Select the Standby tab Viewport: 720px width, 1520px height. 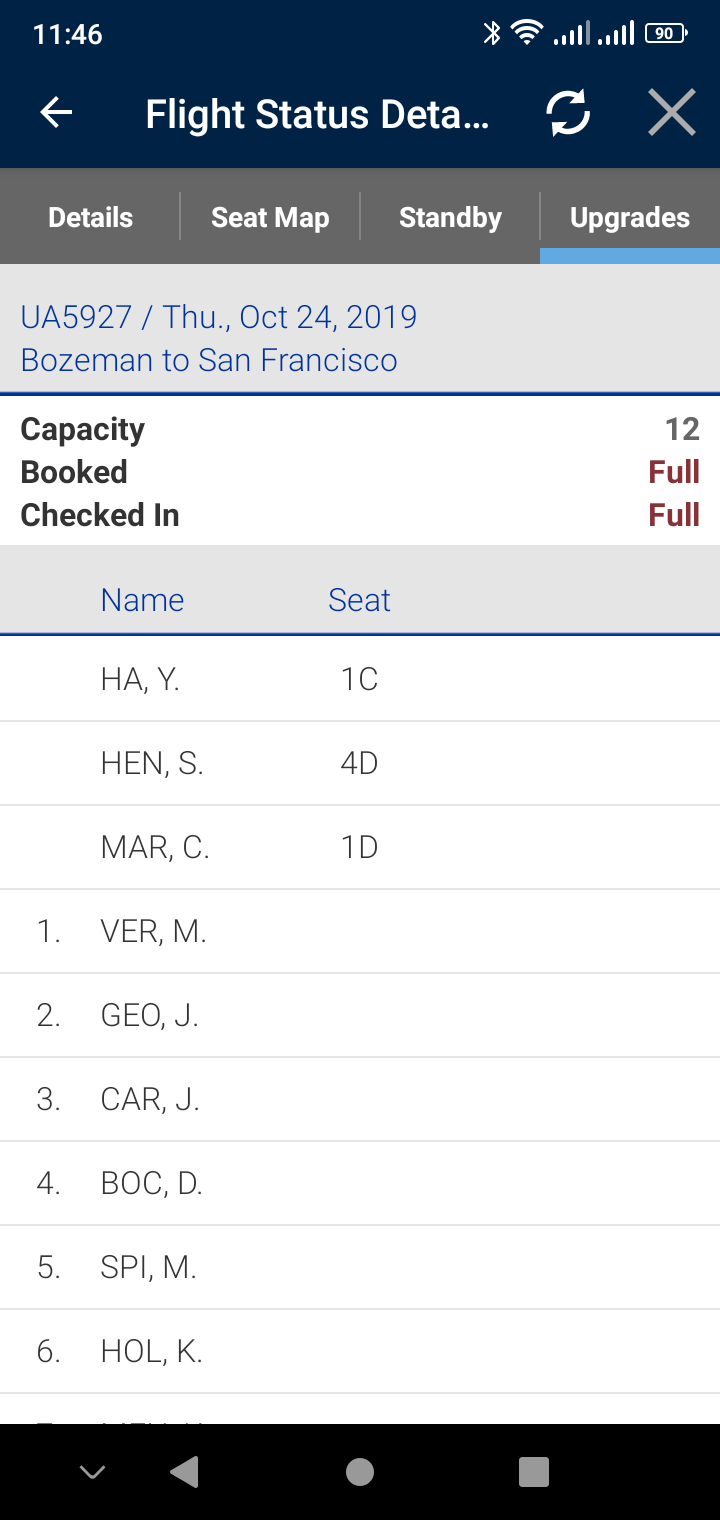point(450,217)
